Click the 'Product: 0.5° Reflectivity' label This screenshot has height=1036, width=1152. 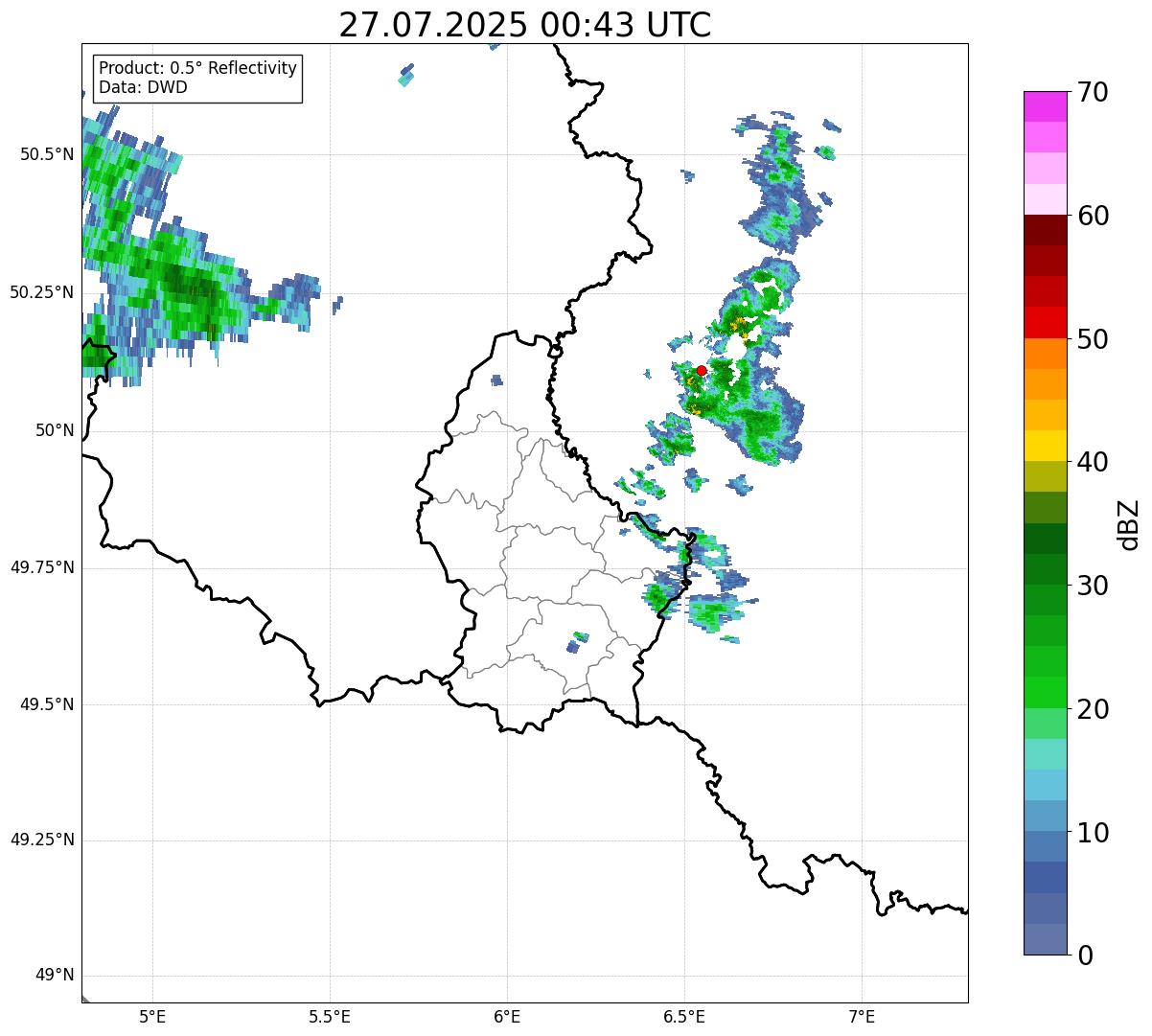coord(197,68)
